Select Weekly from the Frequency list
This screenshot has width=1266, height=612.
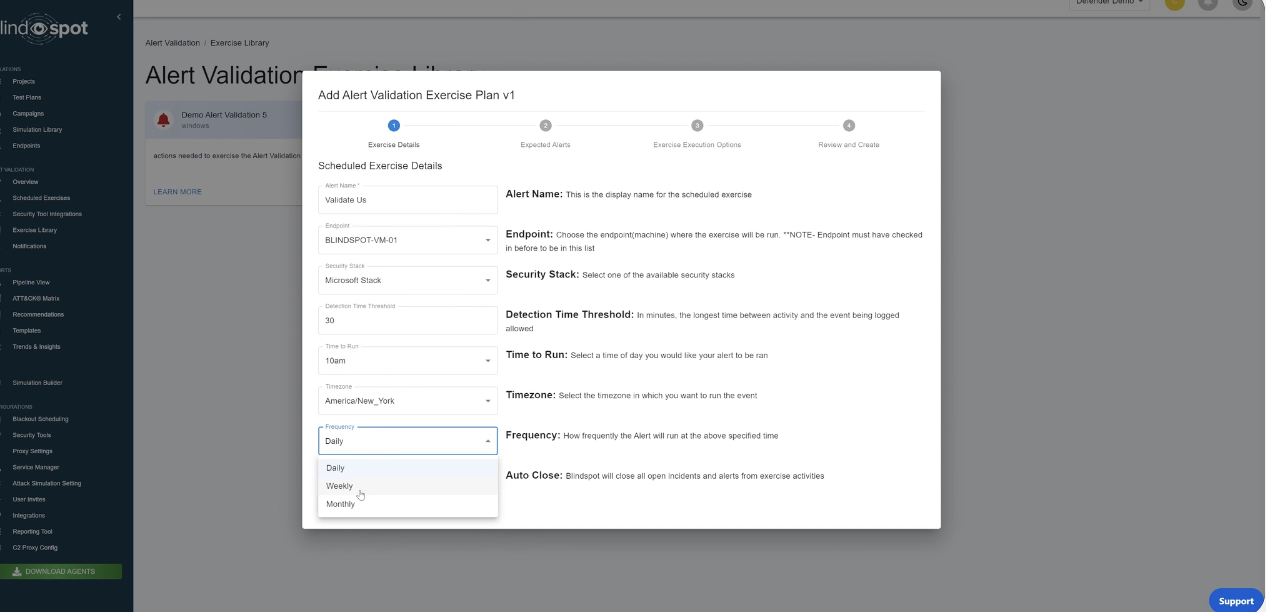click(x=339, y=486)
